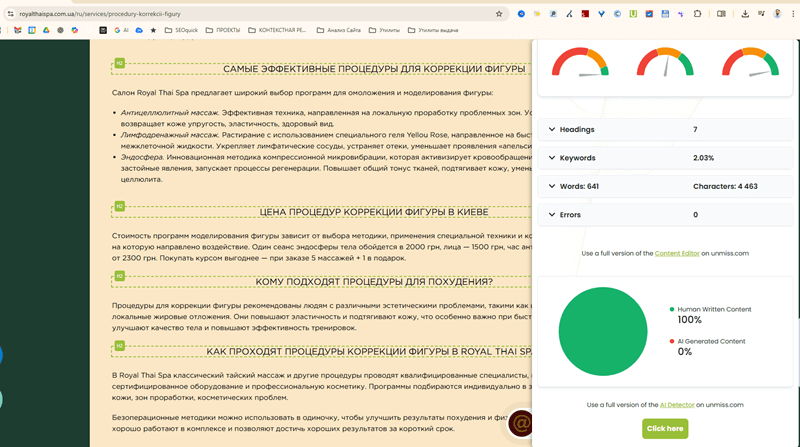This screenshot has height=447, width=800.
Task: Open the SEOquick bookmarks folder
Action: pos(181,30)
